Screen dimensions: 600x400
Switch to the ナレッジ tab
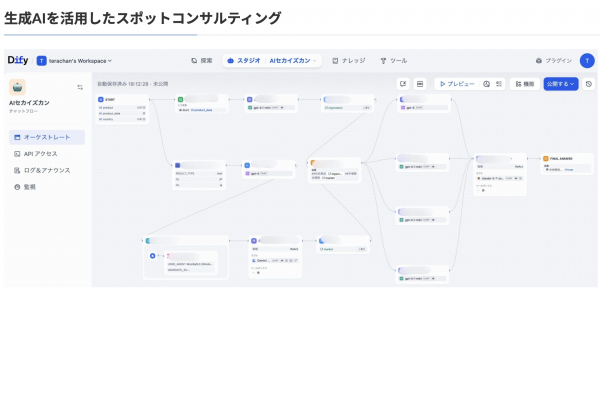point(348,60)
